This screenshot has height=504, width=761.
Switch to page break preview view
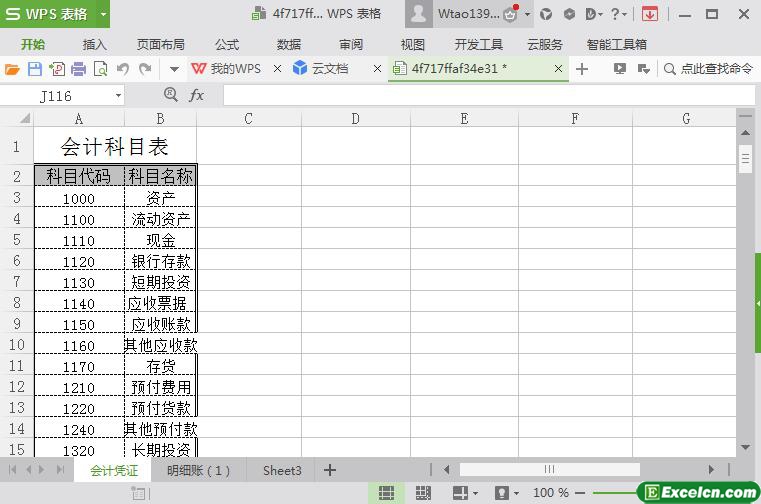coord(423,493)
